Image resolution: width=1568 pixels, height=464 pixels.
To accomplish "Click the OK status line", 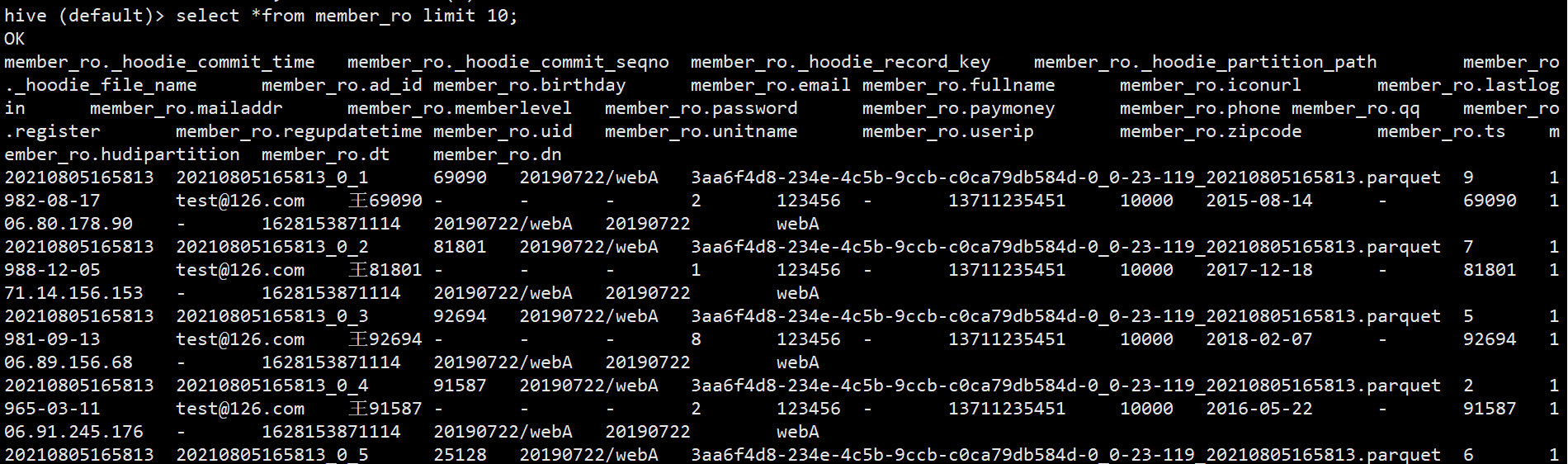I will pos(15,39).
